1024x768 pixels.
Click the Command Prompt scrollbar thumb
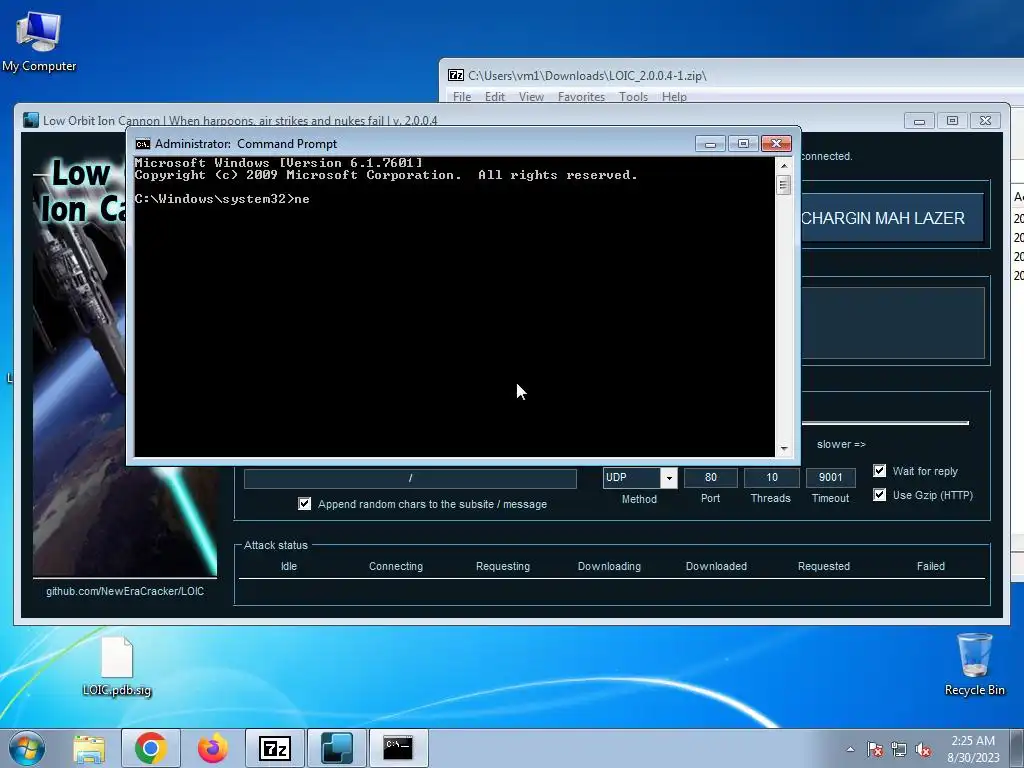[x=784, y=185]
